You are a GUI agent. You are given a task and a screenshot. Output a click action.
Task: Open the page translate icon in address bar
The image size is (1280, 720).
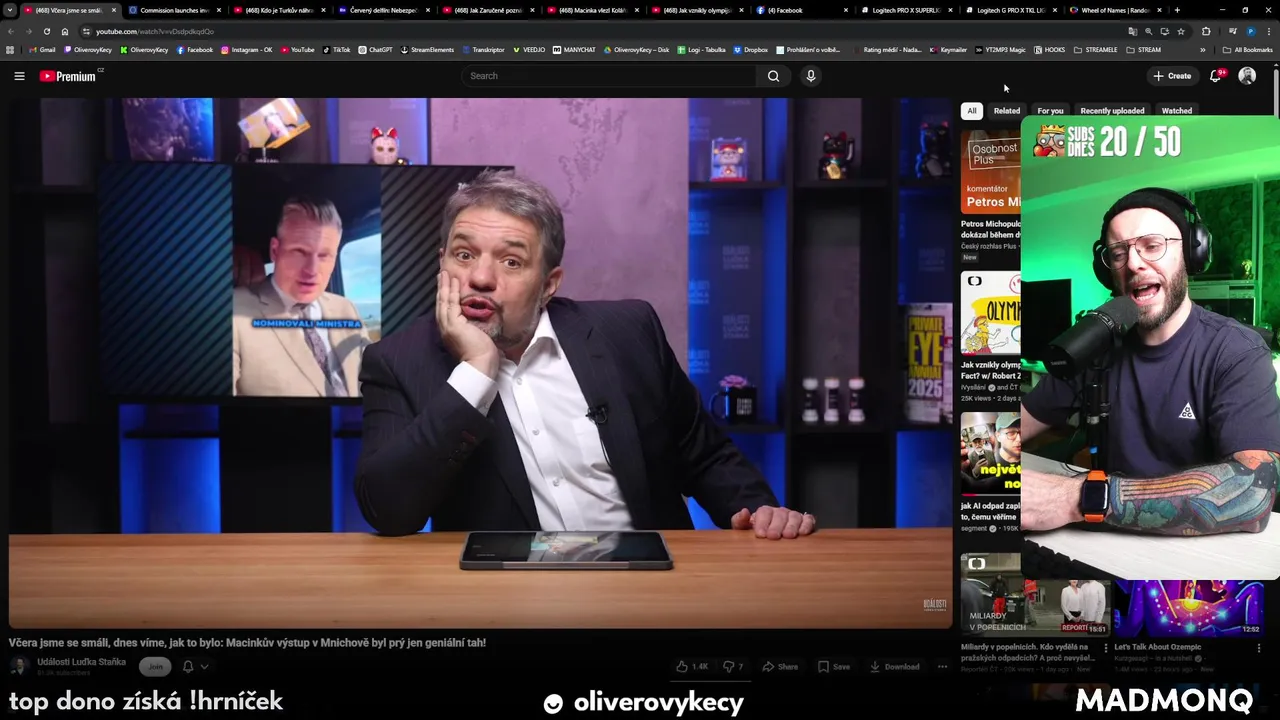[1132, 31]
